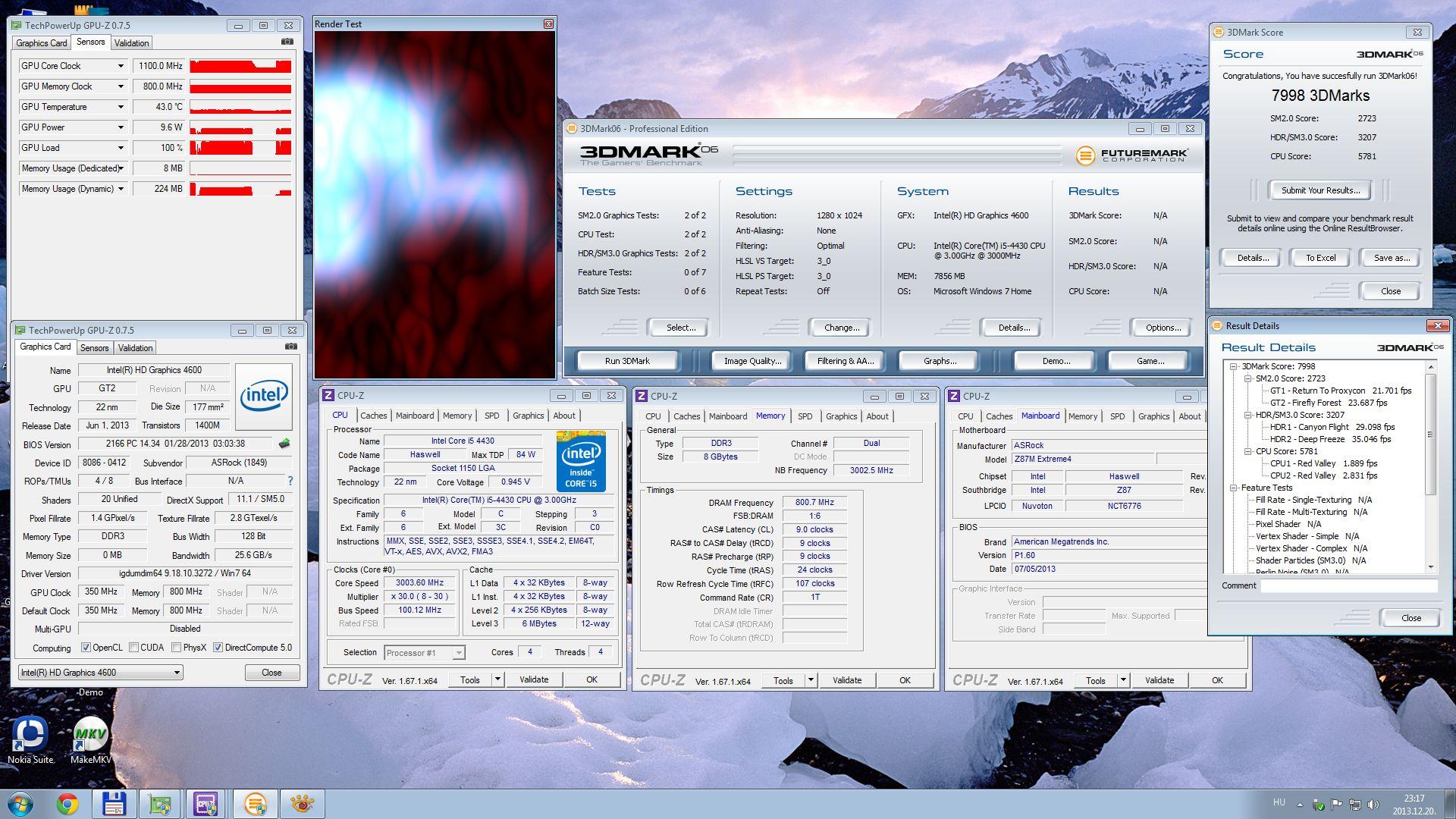Click the floppy disk taskbar icon
1456x819 pixels.
coord(114,804)
